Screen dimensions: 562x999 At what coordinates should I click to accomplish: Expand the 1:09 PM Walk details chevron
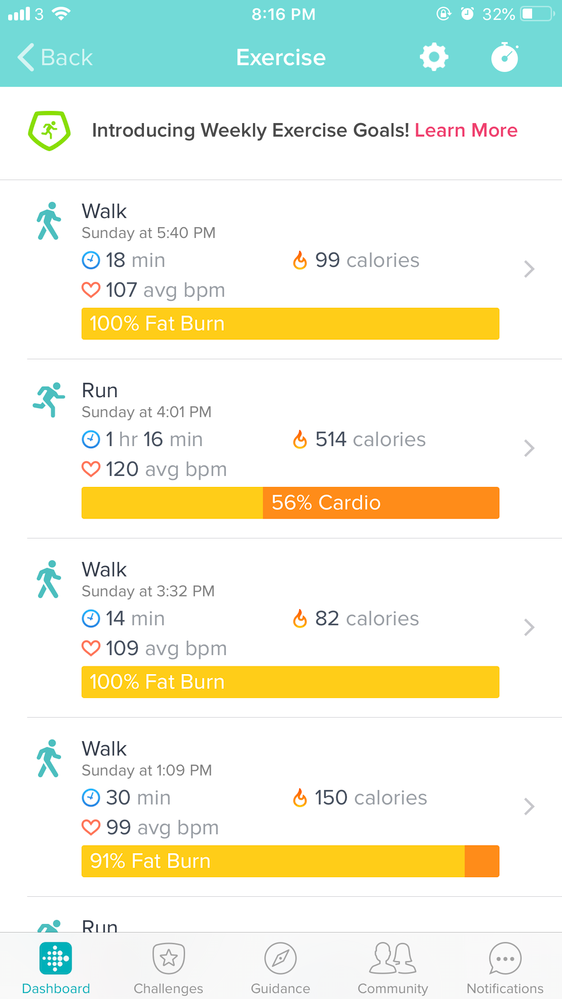(529, 807)
